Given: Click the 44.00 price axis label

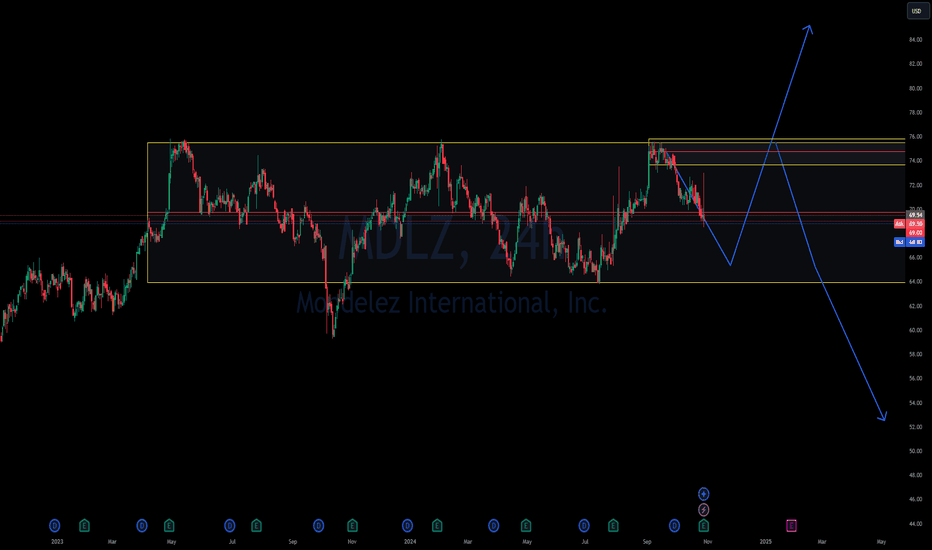Looking at the screenshot, I should tap(915, 523).
